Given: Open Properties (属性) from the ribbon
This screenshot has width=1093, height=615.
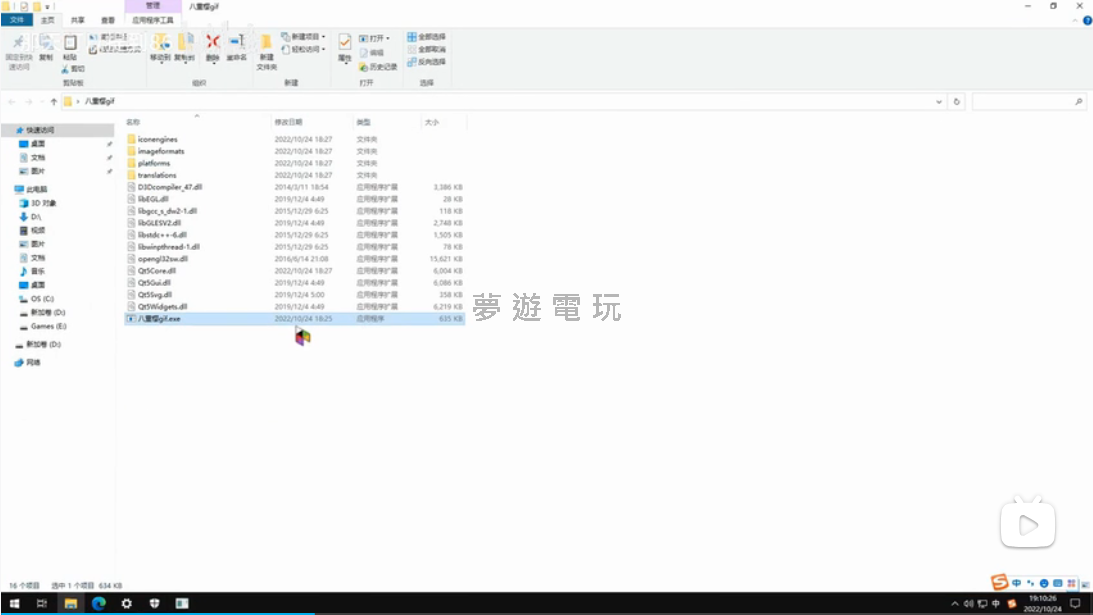Looking at the screenshot, I should [x=345, y=46].
